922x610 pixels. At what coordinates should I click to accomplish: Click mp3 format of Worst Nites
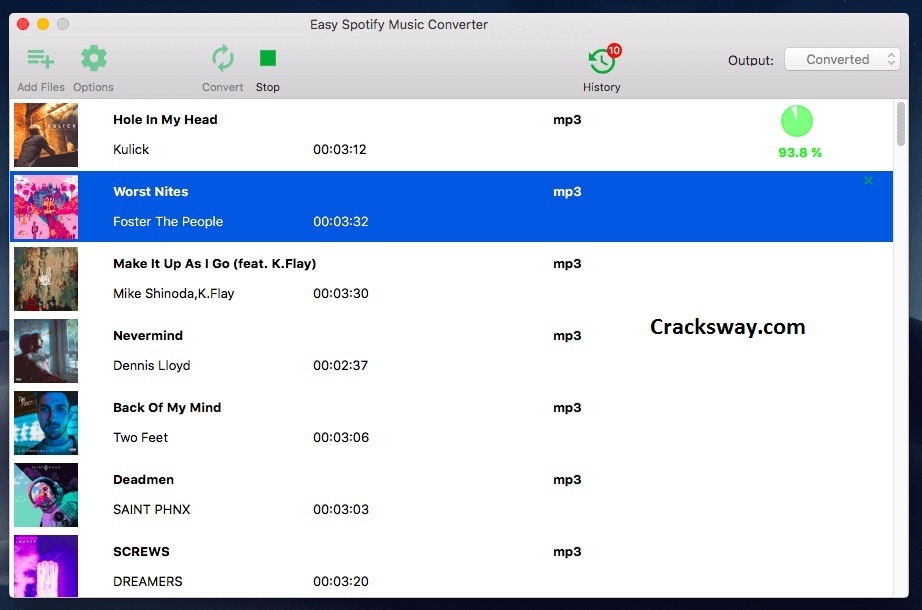pos(567,192)
